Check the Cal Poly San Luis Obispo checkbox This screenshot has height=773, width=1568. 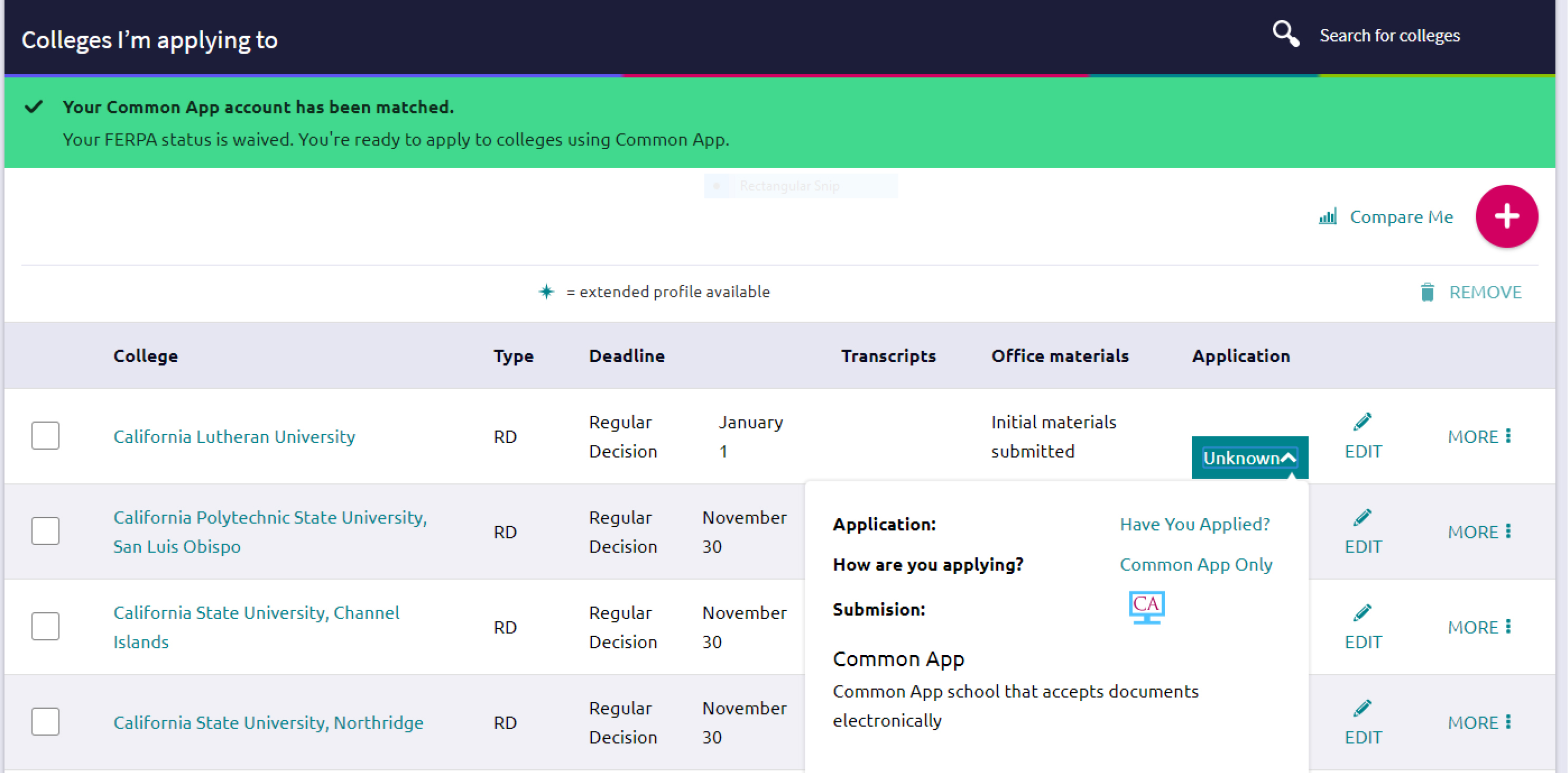point(45,531)
